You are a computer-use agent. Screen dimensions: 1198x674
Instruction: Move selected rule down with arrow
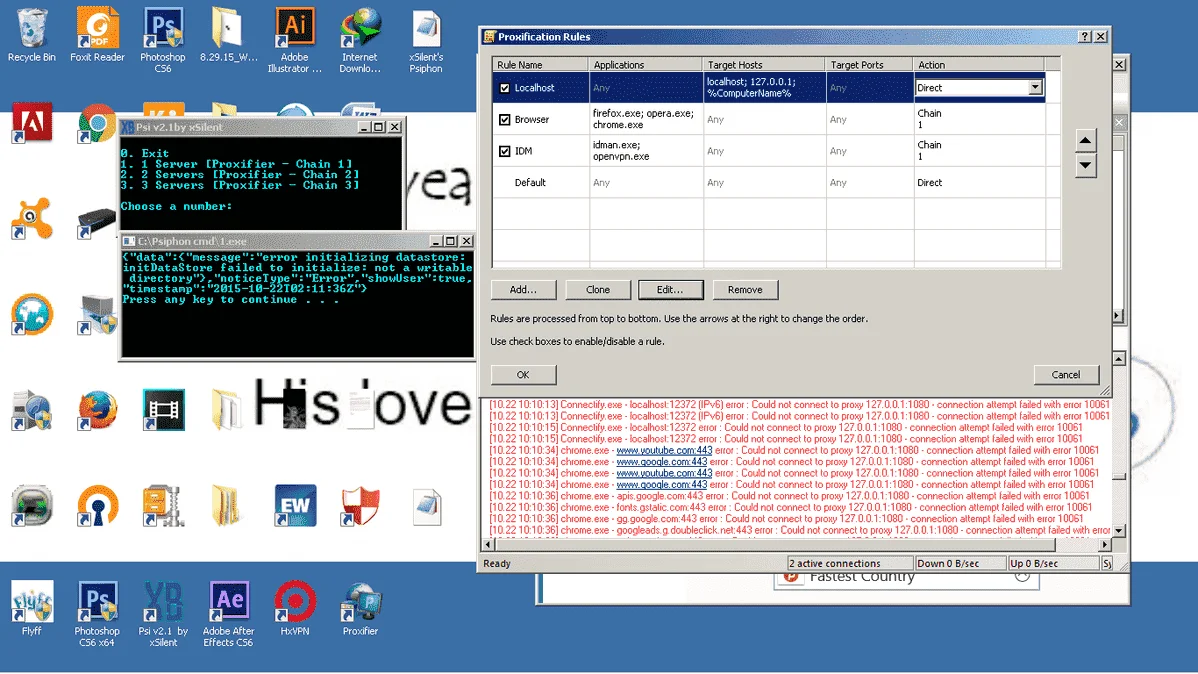pos(1086,165)
